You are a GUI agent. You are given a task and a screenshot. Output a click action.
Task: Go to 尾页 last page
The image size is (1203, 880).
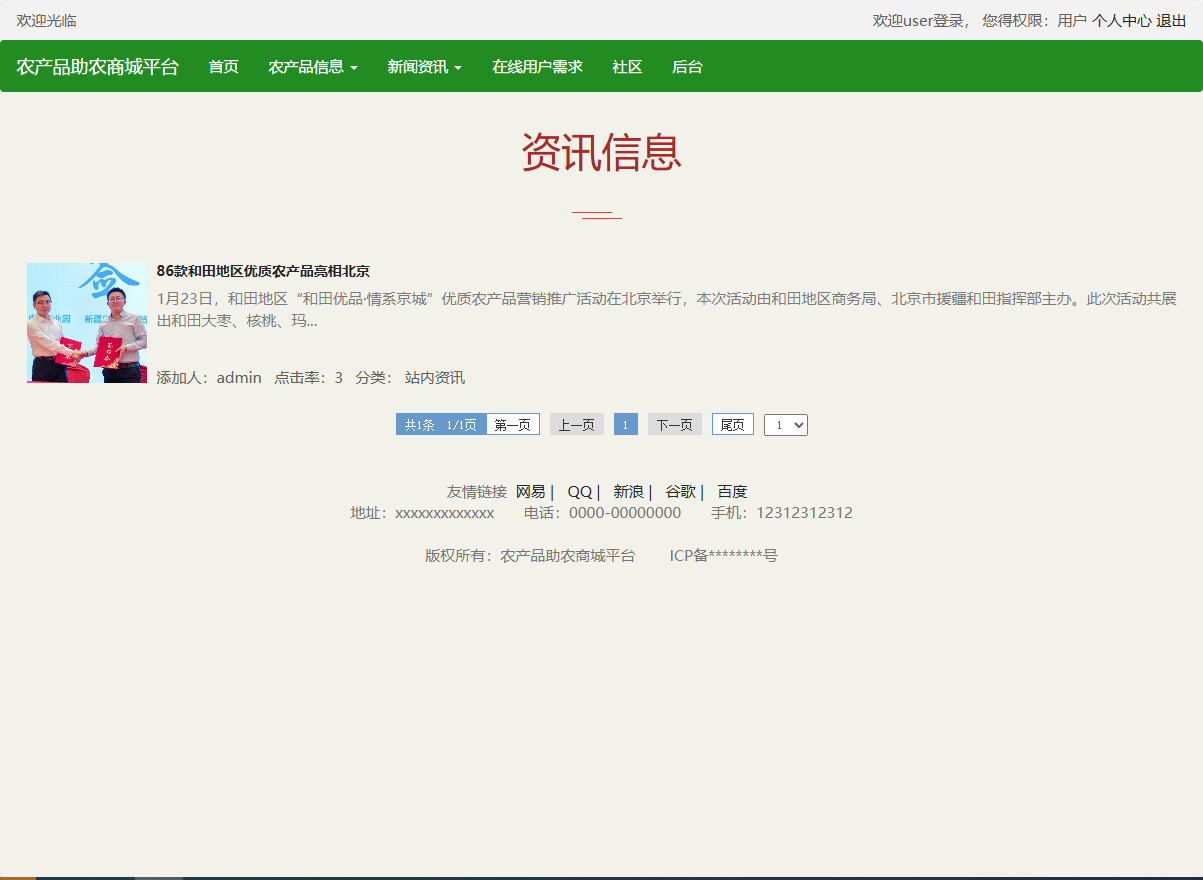coord(732,424)
